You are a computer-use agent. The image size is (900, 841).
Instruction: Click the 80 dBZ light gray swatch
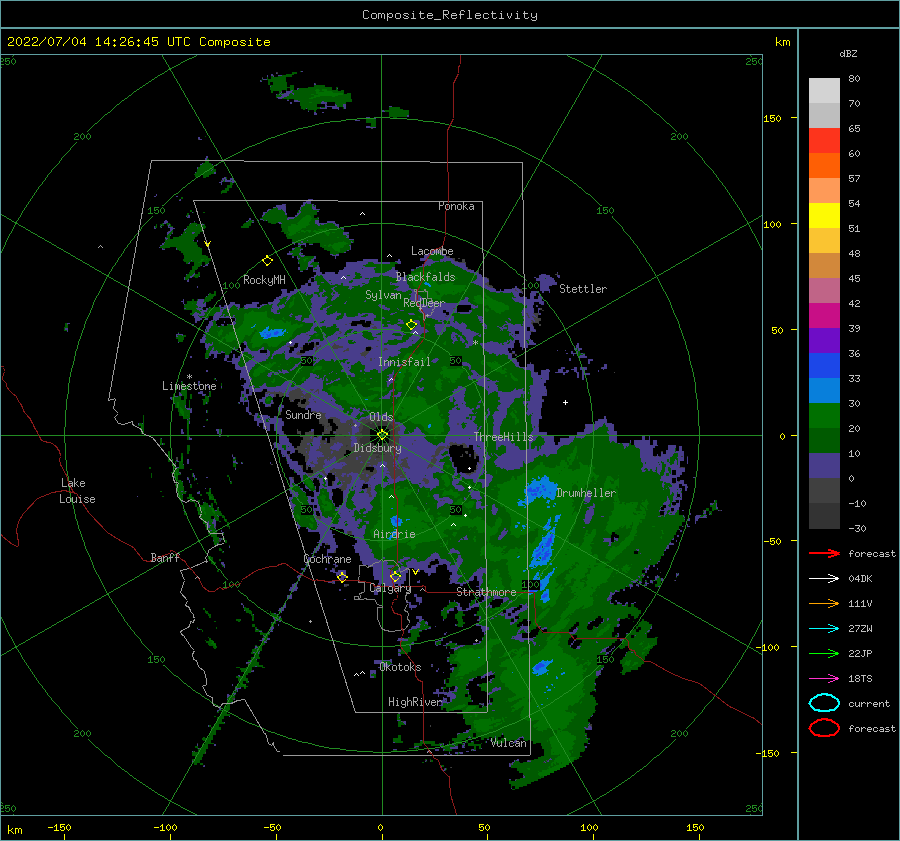(824, 91)
